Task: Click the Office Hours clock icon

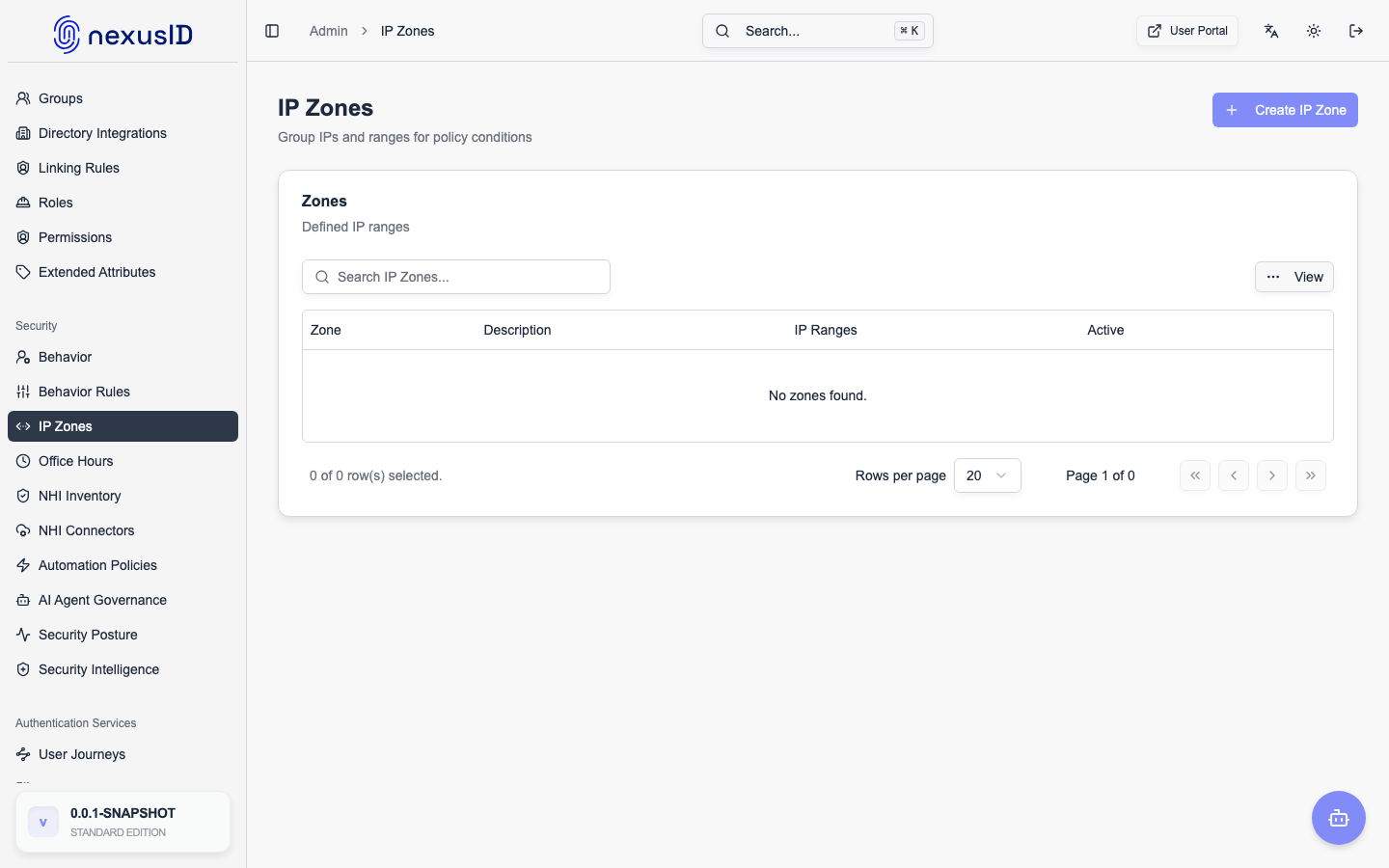Action: click(23, 461)
